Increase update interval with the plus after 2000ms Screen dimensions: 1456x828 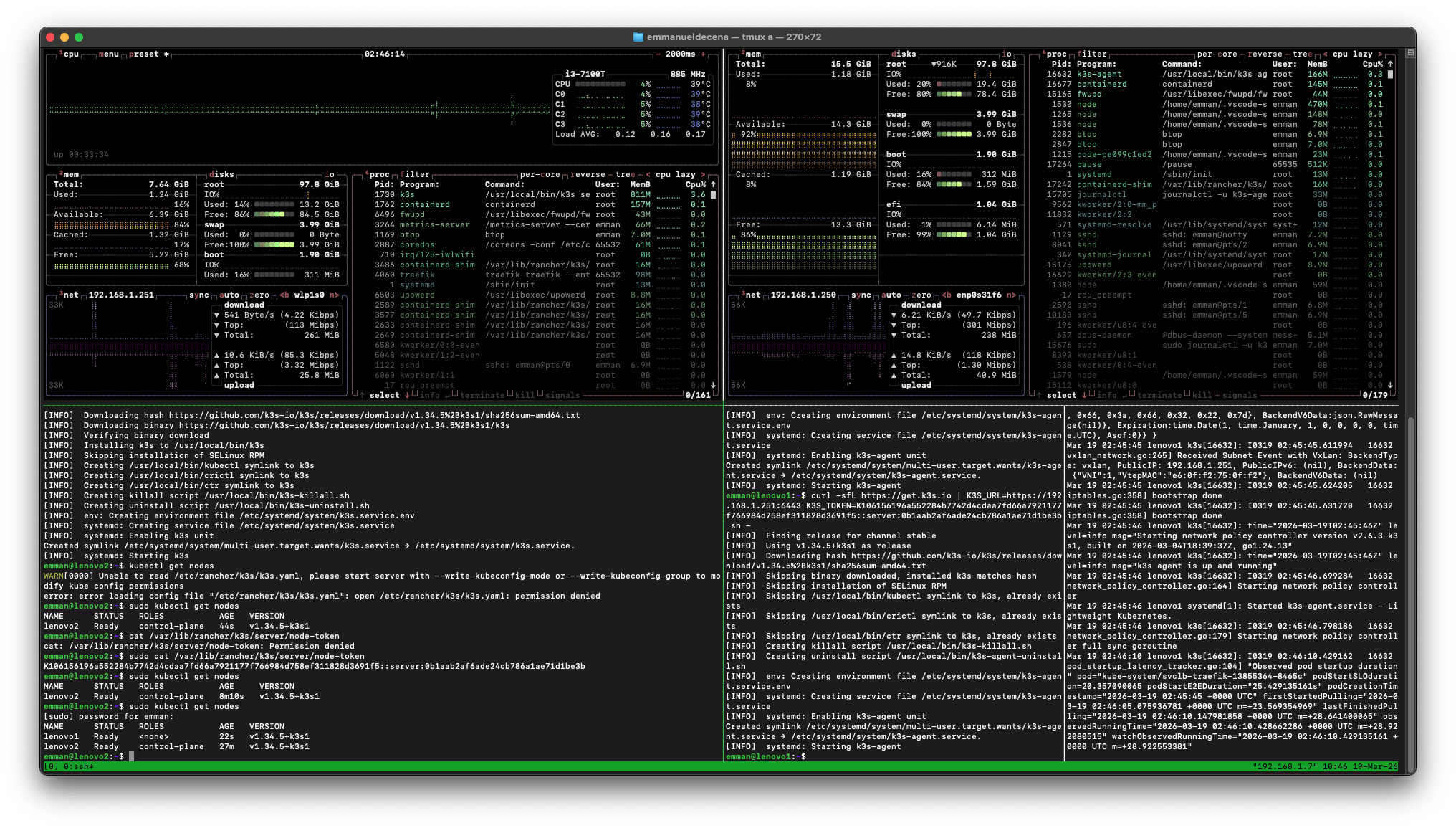point(703,54)
